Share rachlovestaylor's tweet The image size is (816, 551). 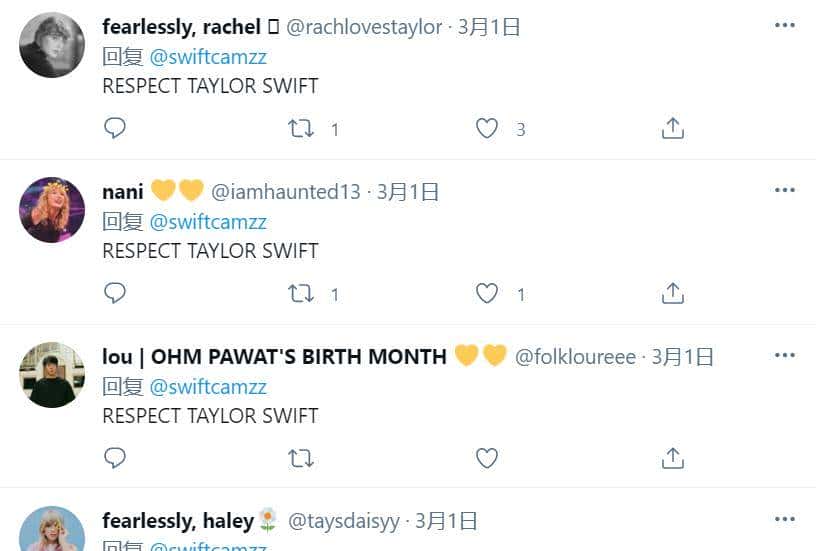click(673, 129)
